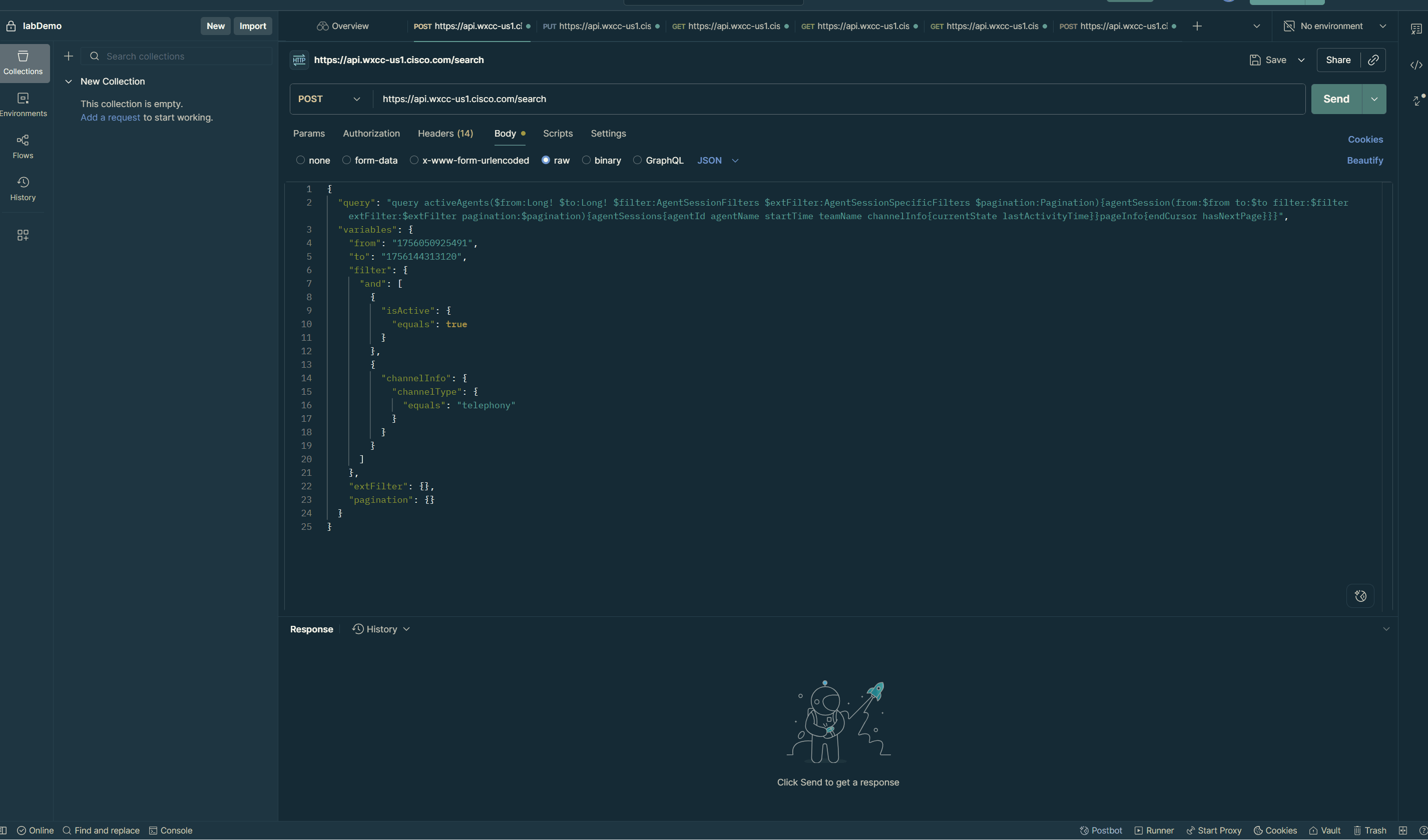1428x840 pixels.
Task: Switch to the Authorization tab
Action: [371, 134]
